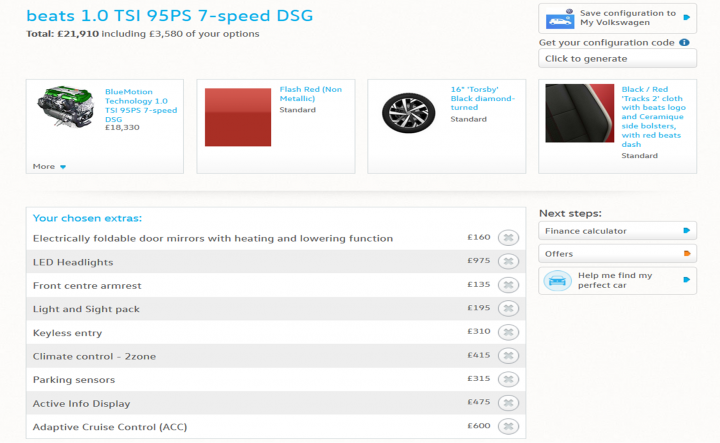Click the Torsby alloy wheel image

coord(408,113)
